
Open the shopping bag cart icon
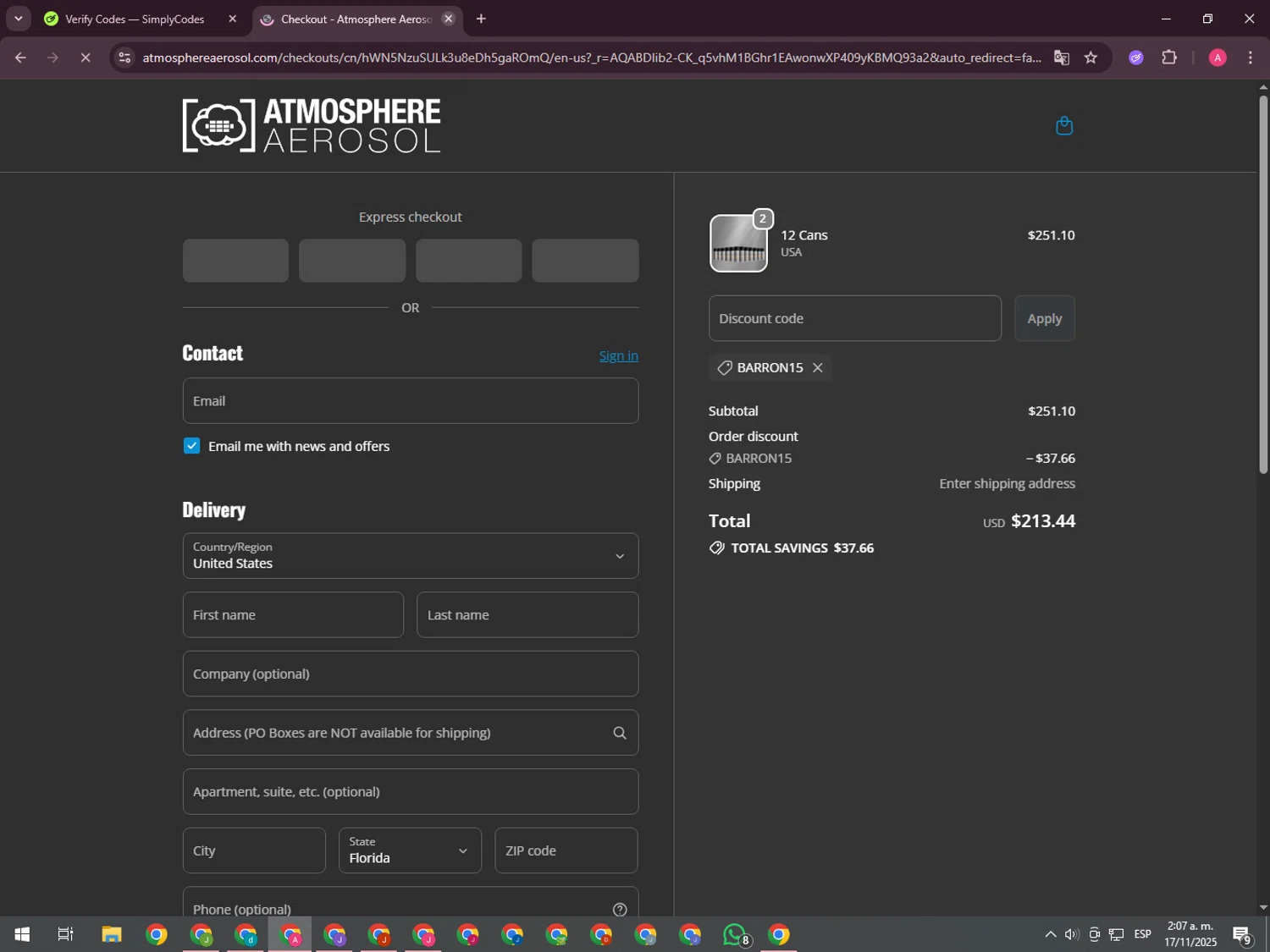point(1064,126)
